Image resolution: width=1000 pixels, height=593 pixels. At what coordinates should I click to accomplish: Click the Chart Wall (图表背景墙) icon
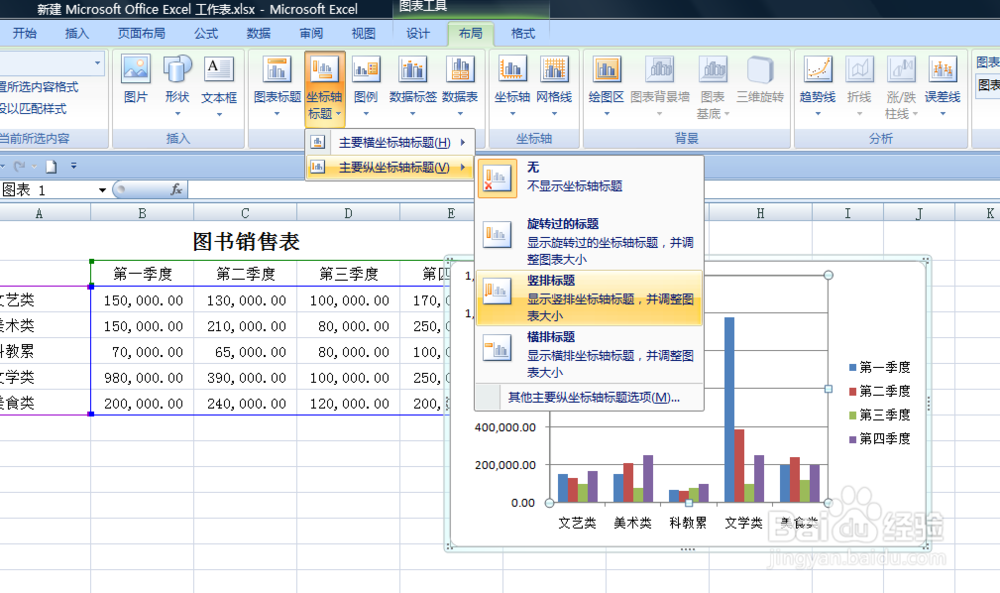coord(659,70)
